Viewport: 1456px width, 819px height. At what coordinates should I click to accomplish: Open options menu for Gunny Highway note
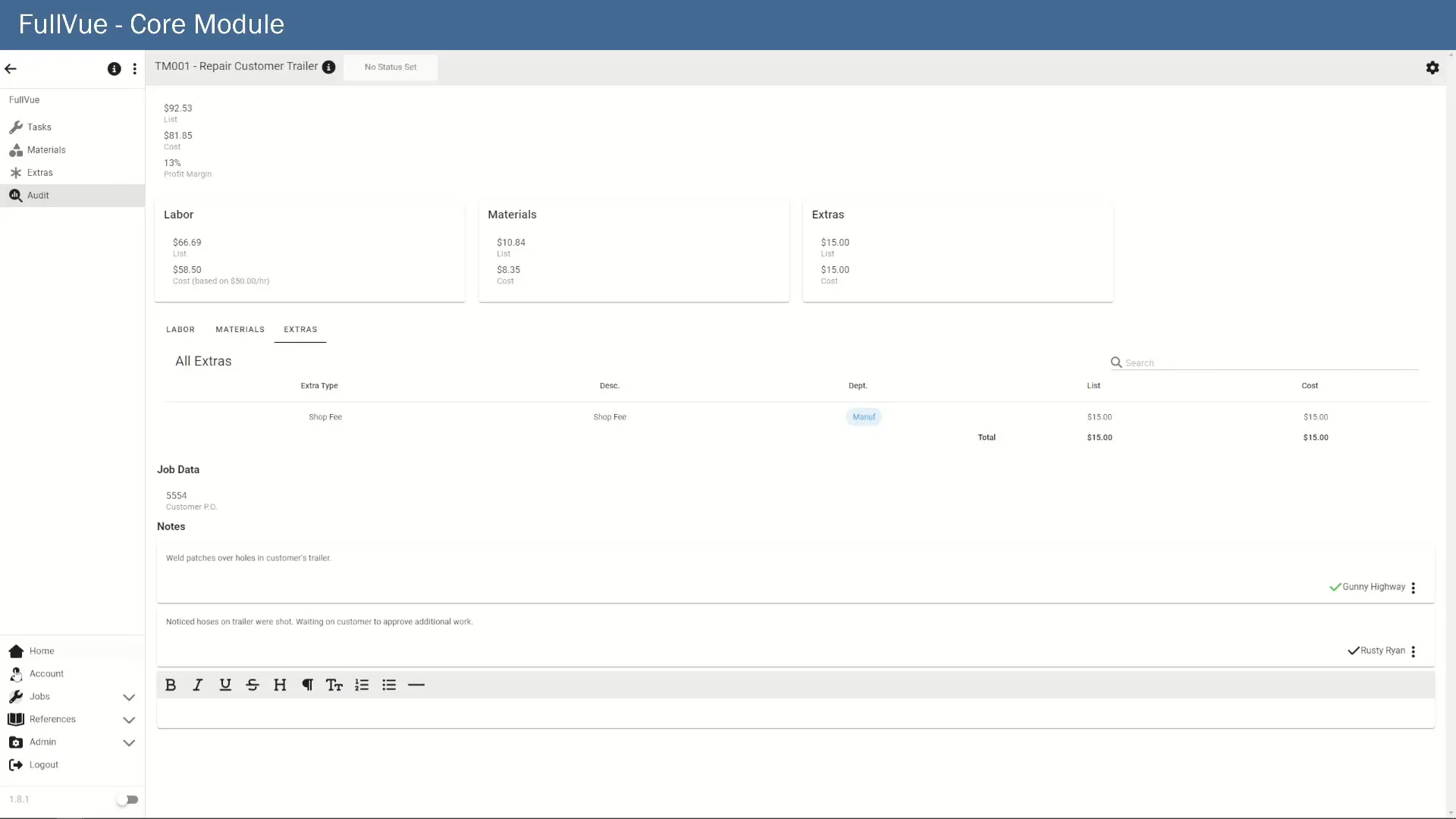pyautogui.click(x=1414, y=588)
